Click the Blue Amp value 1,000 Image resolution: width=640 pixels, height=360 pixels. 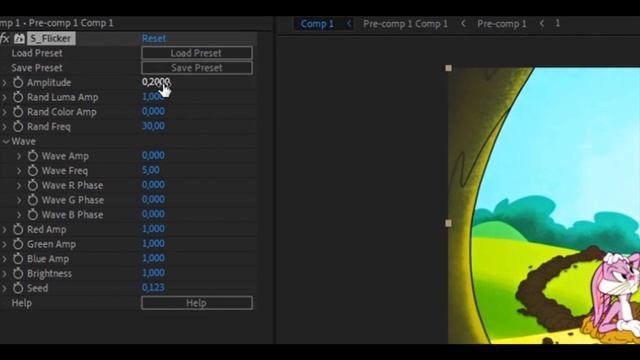[x=153, y=258]
